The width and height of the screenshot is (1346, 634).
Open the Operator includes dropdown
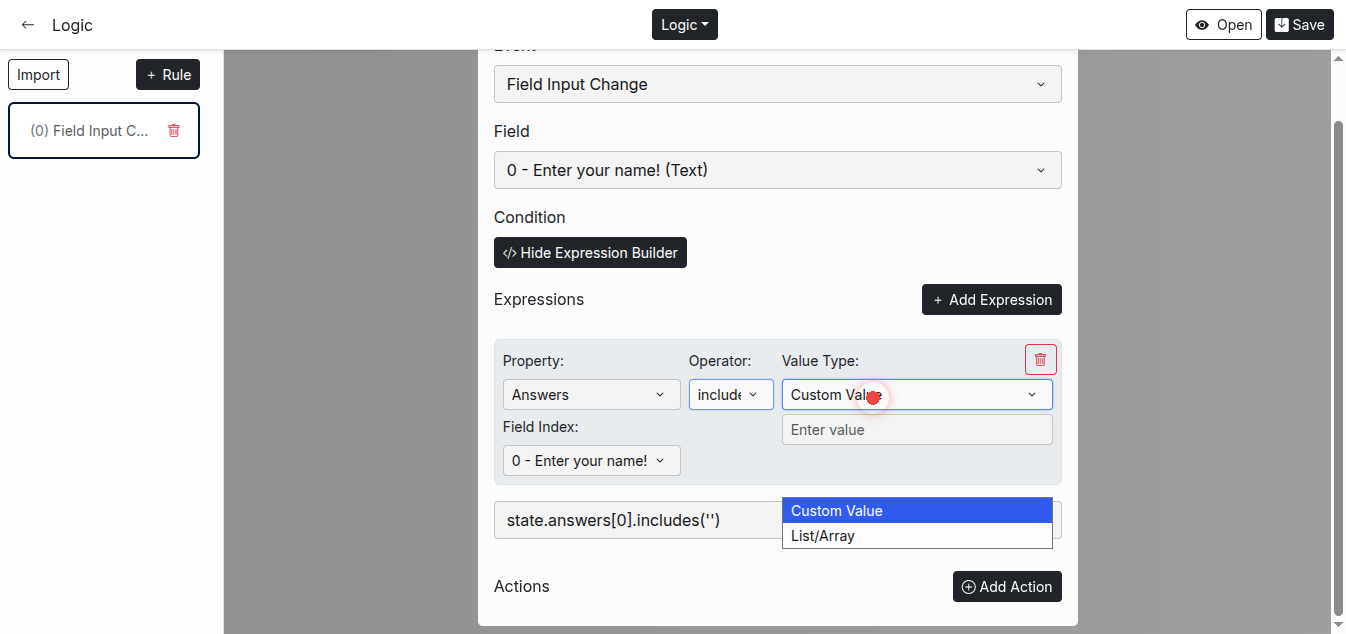click(x=730, y=395)
